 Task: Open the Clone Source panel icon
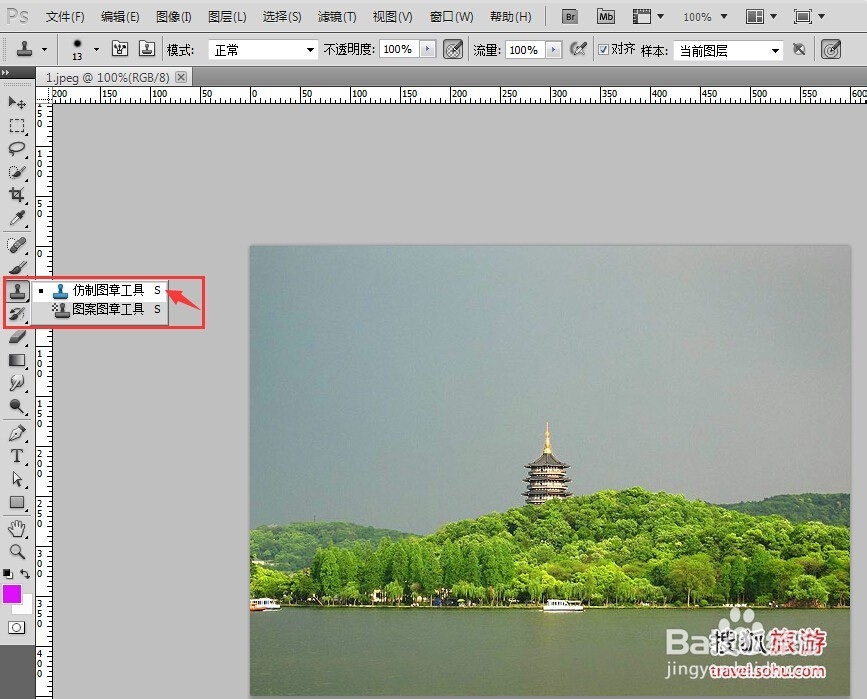click(147, 49)
